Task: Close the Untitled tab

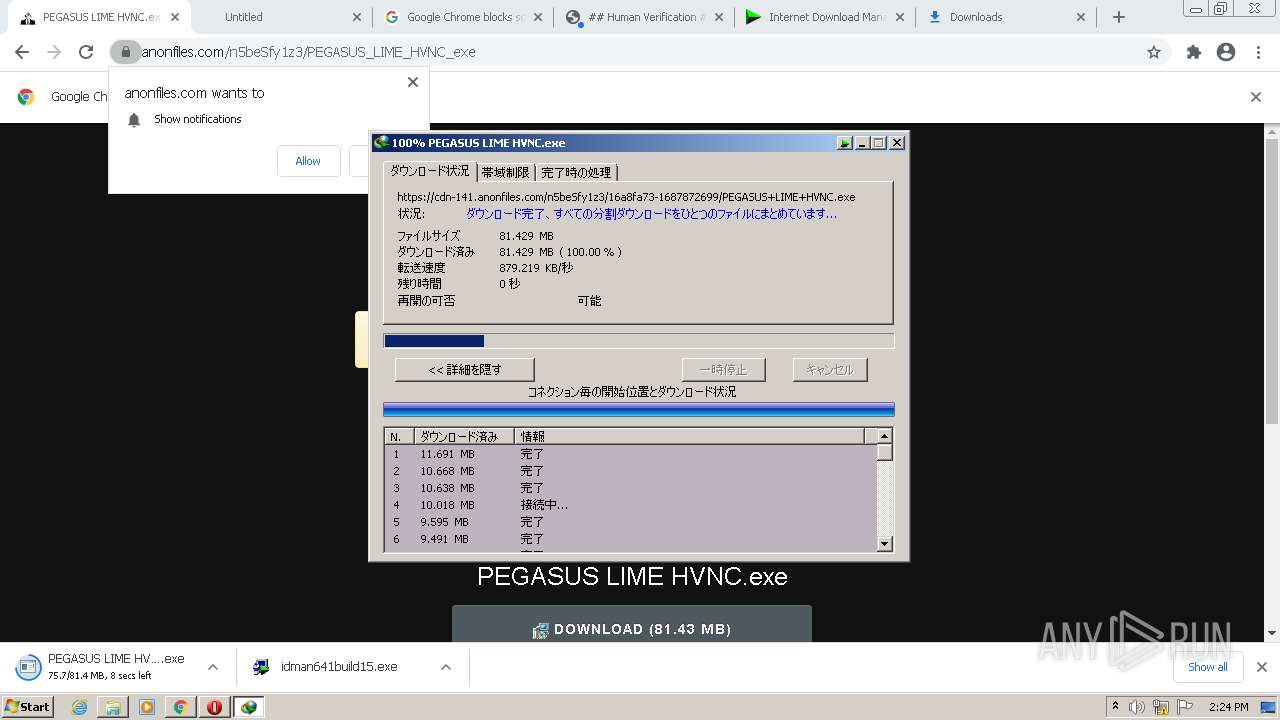Action: tap(357, 17)
